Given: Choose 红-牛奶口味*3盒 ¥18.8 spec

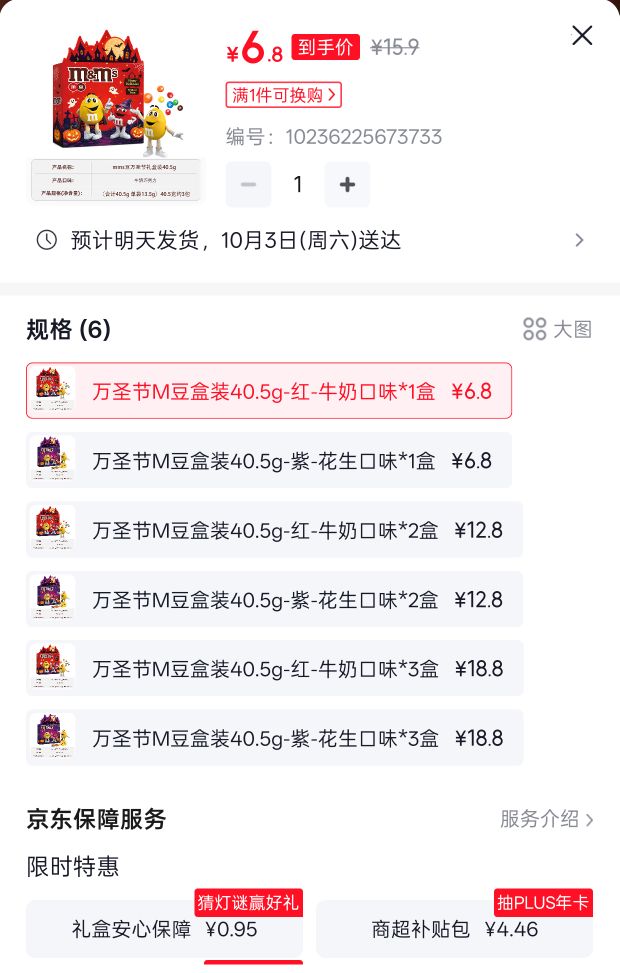Looking at the screenshot, I should tap(274, 668).
